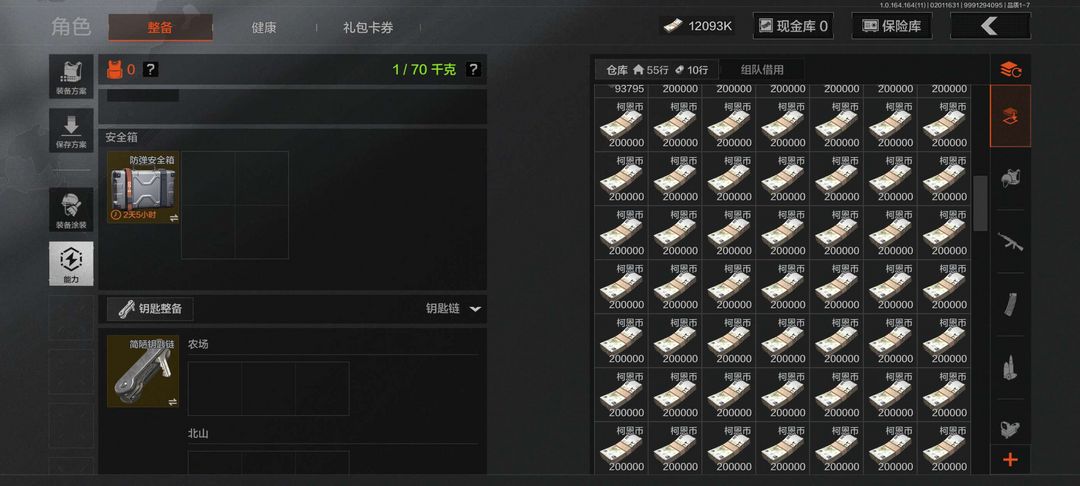Click the back arrow at top right
This screenshot has height=486, width=1080.
990,26
